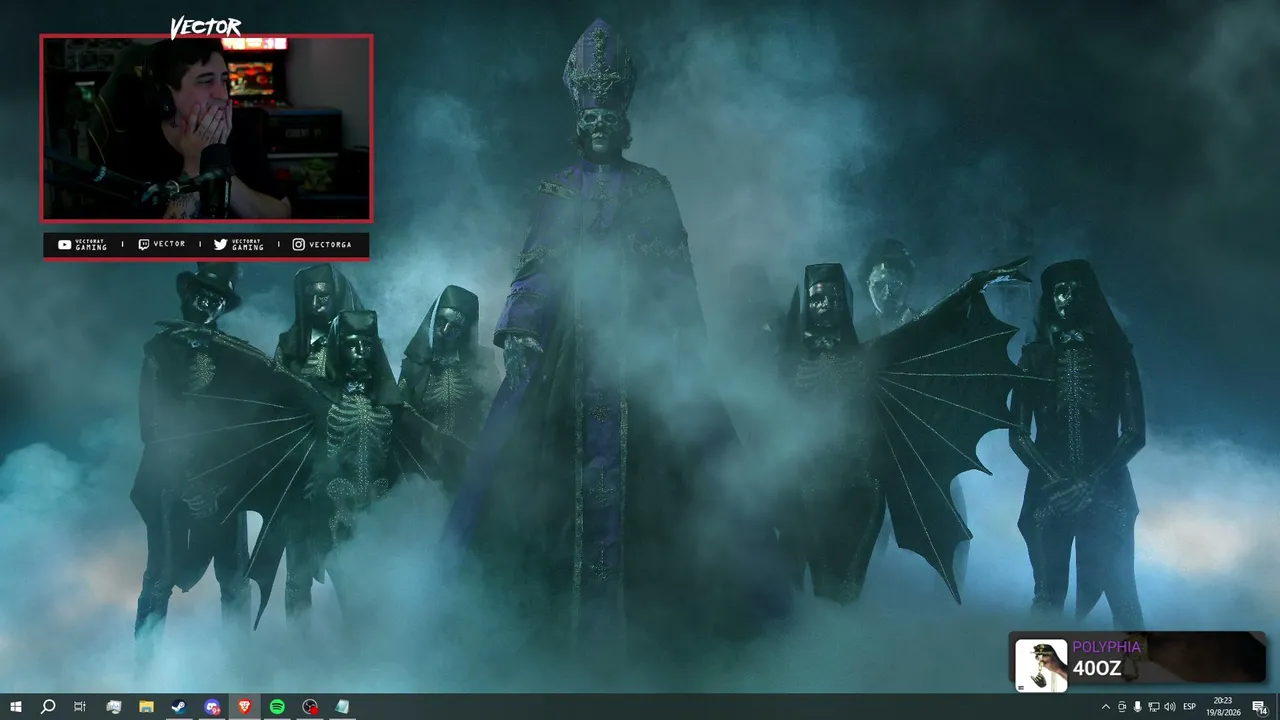The image size is (1280, 720).
Task: Click the Twitter bird in overlay
Action: tap(220, 244)
